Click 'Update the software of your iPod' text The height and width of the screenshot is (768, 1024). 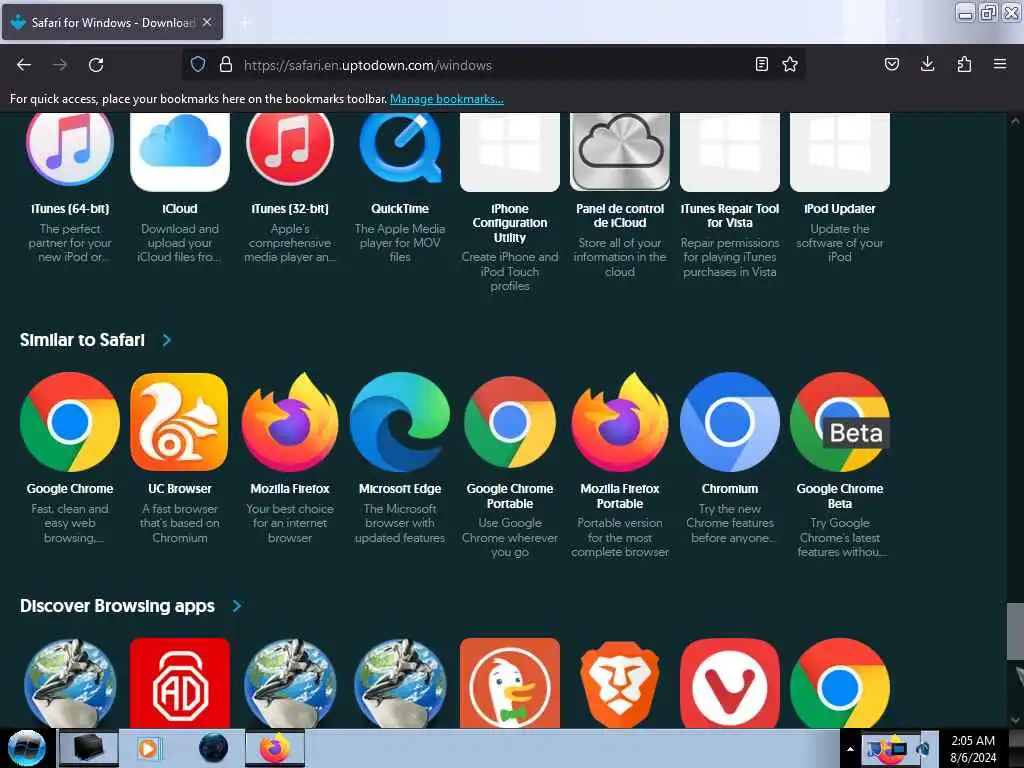[x=840, y=243]
